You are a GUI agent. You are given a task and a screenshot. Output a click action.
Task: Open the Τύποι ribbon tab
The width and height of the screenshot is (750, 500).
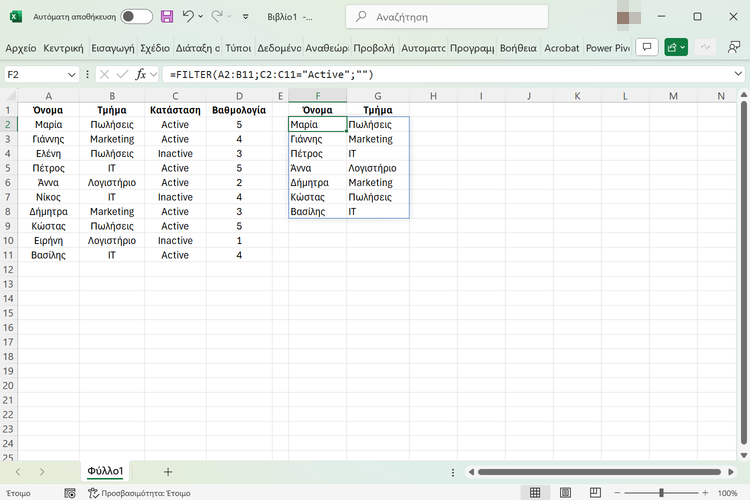click(238, 48)
